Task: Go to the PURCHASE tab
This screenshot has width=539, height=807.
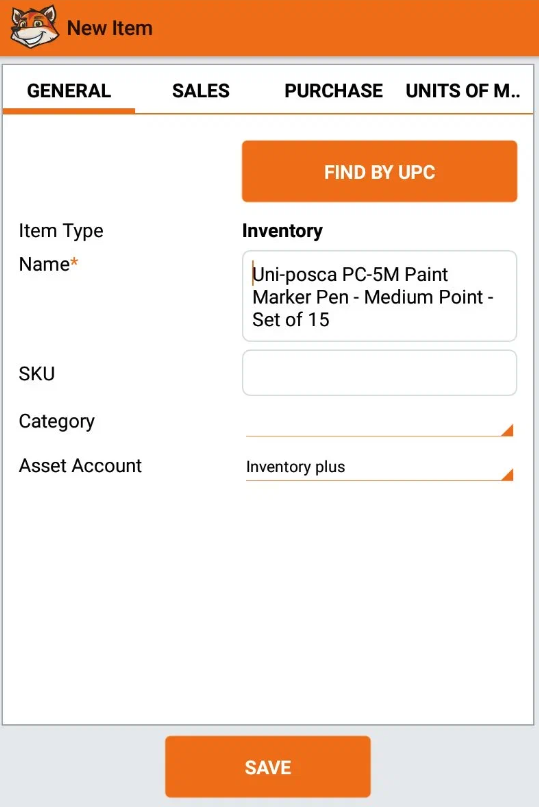Action: (x=334, y=91)
